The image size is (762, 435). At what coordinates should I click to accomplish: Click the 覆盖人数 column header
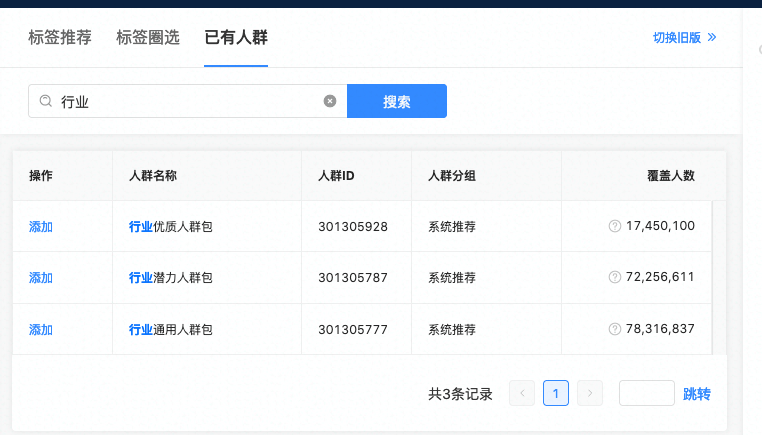(671, 175)
